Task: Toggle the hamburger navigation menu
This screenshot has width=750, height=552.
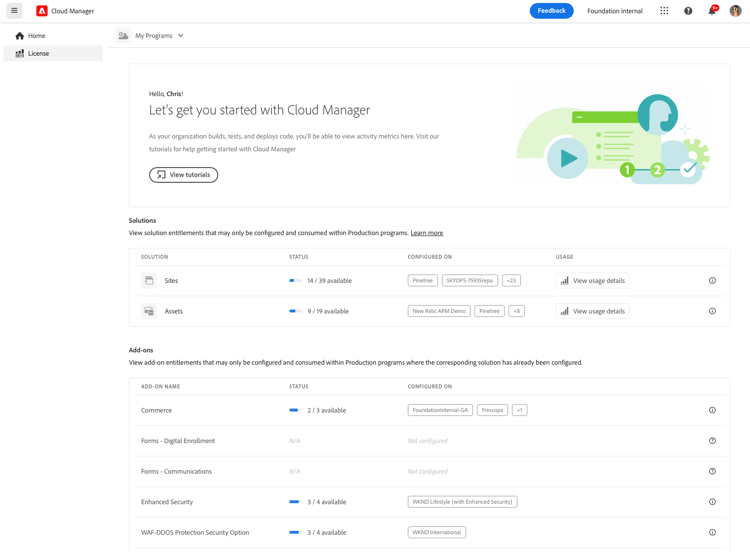Action: (14, 11)
